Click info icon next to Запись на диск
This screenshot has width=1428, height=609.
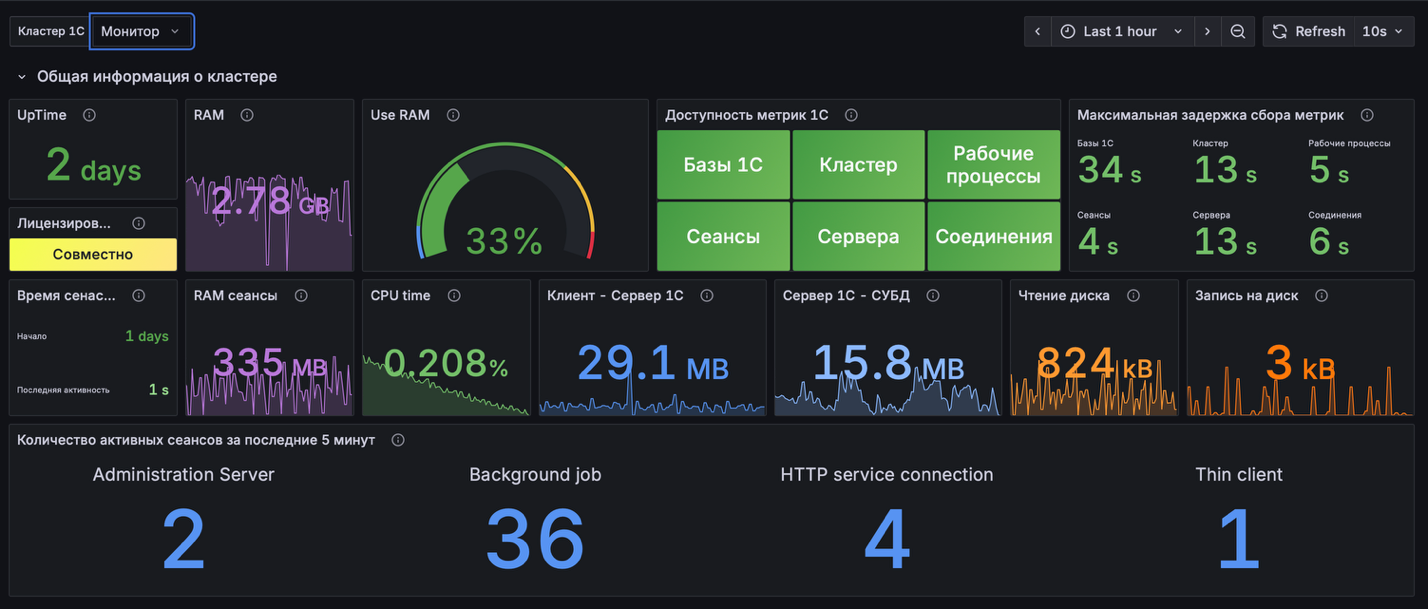pyautogui.click(x=1321, y=296)
